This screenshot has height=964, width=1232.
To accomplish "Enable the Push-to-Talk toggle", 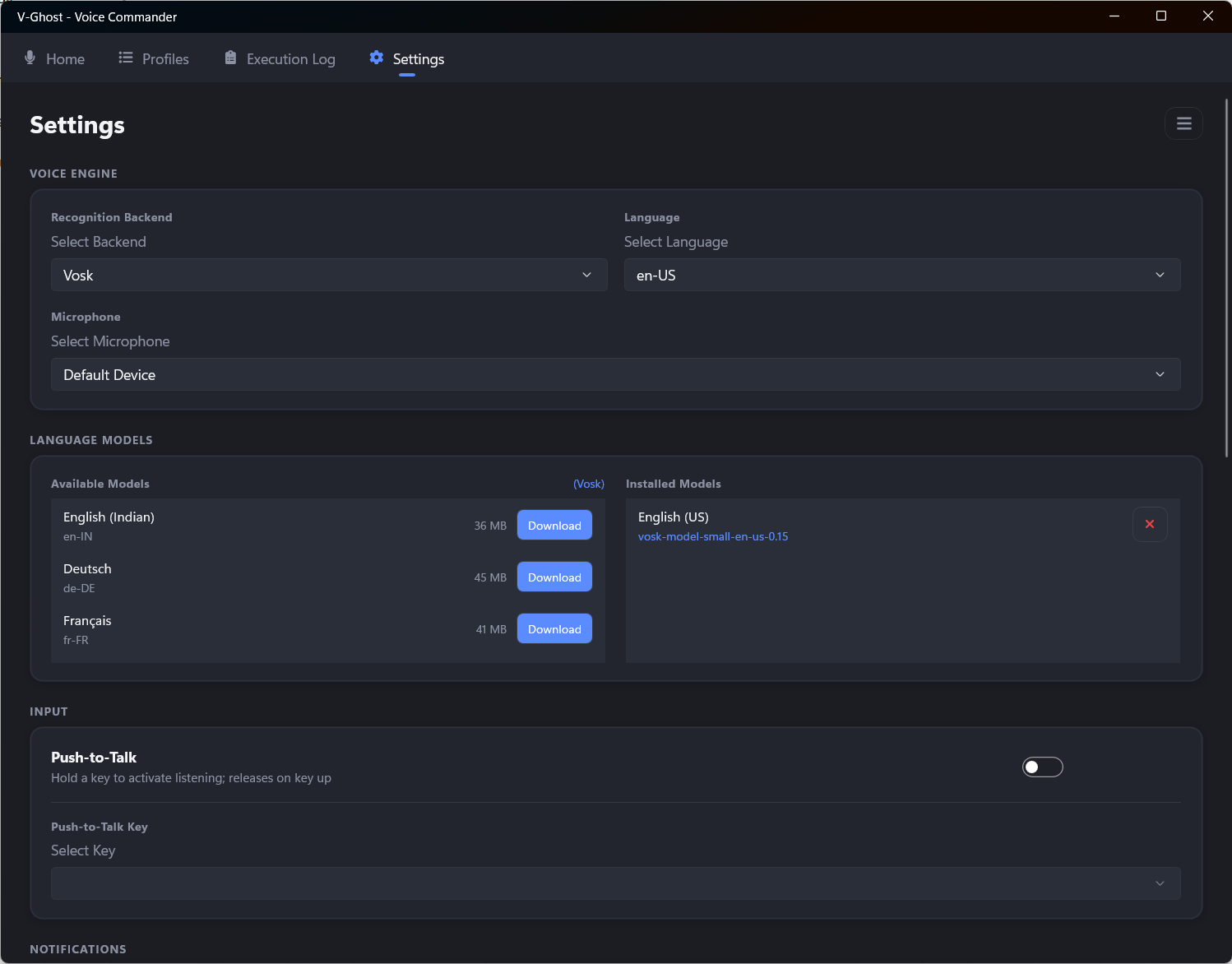I will [x=1042, y=767].
